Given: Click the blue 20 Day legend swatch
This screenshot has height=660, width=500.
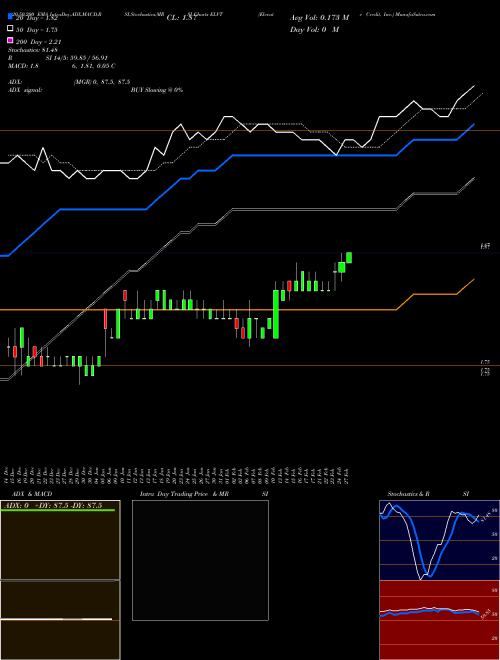Looking at the screenshot, I should click(x=10, y=17).
